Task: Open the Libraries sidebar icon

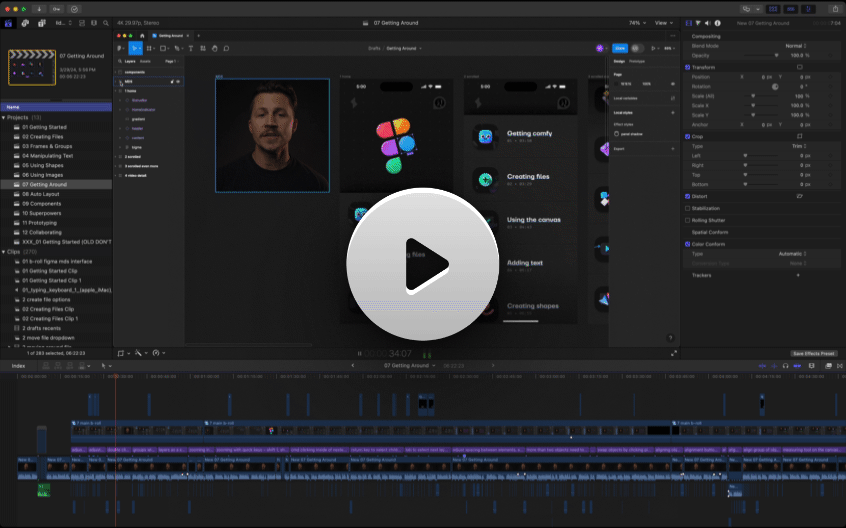Action: point(7,22)
